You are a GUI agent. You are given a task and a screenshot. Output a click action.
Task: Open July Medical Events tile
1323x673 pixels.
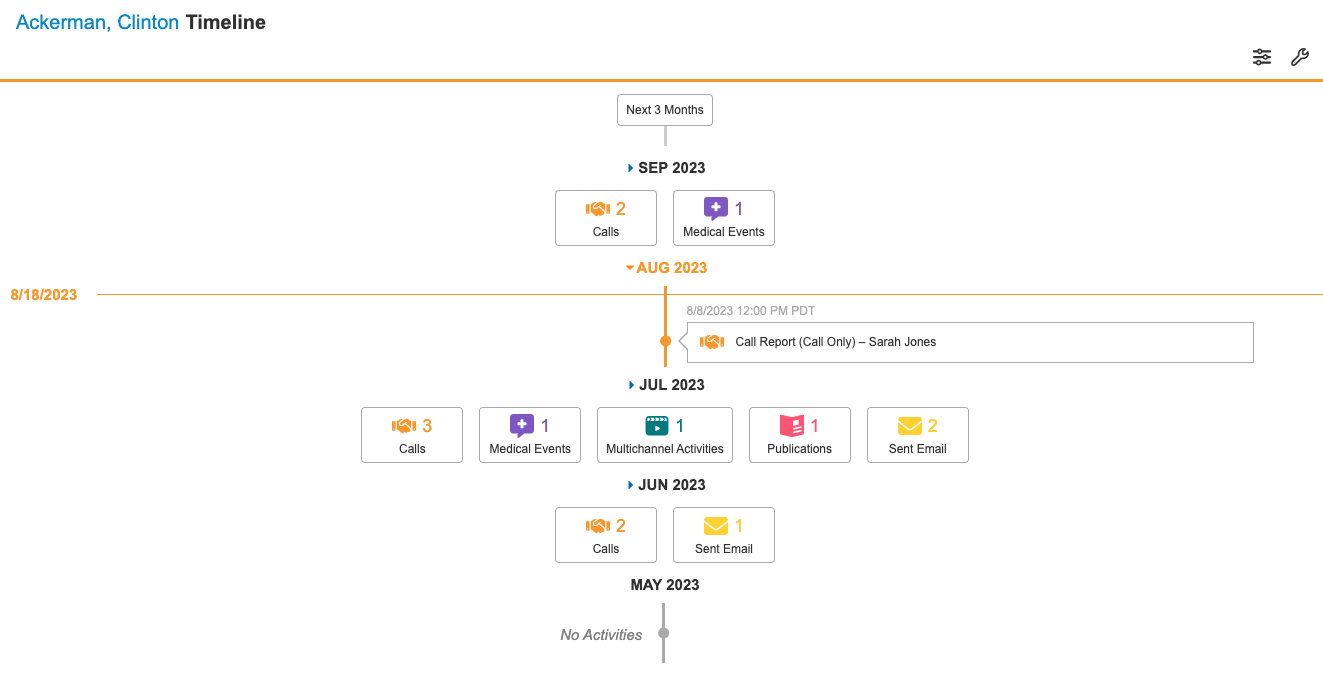pyautogui.click(x=530, y=435)
